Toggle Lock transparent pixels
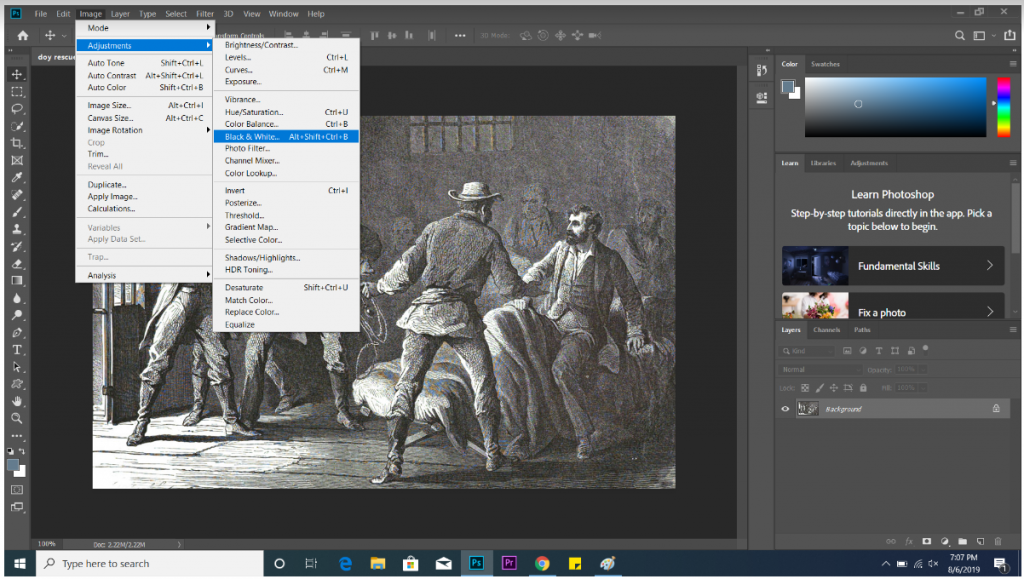This screenshot has width=1024, height=579. point(804,387)
